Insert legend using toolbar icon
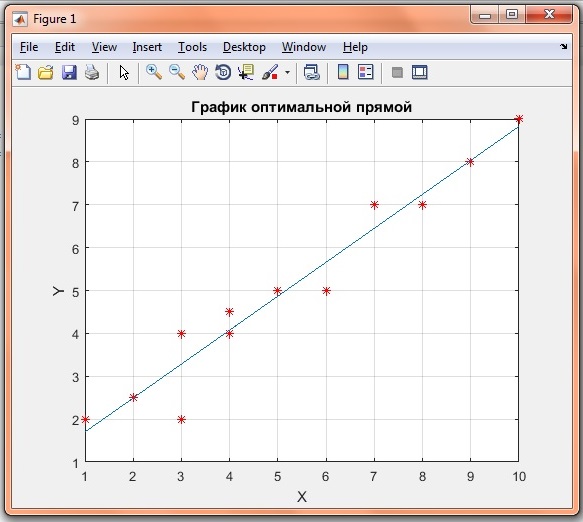The image size is (583, 522). (365, 72)
